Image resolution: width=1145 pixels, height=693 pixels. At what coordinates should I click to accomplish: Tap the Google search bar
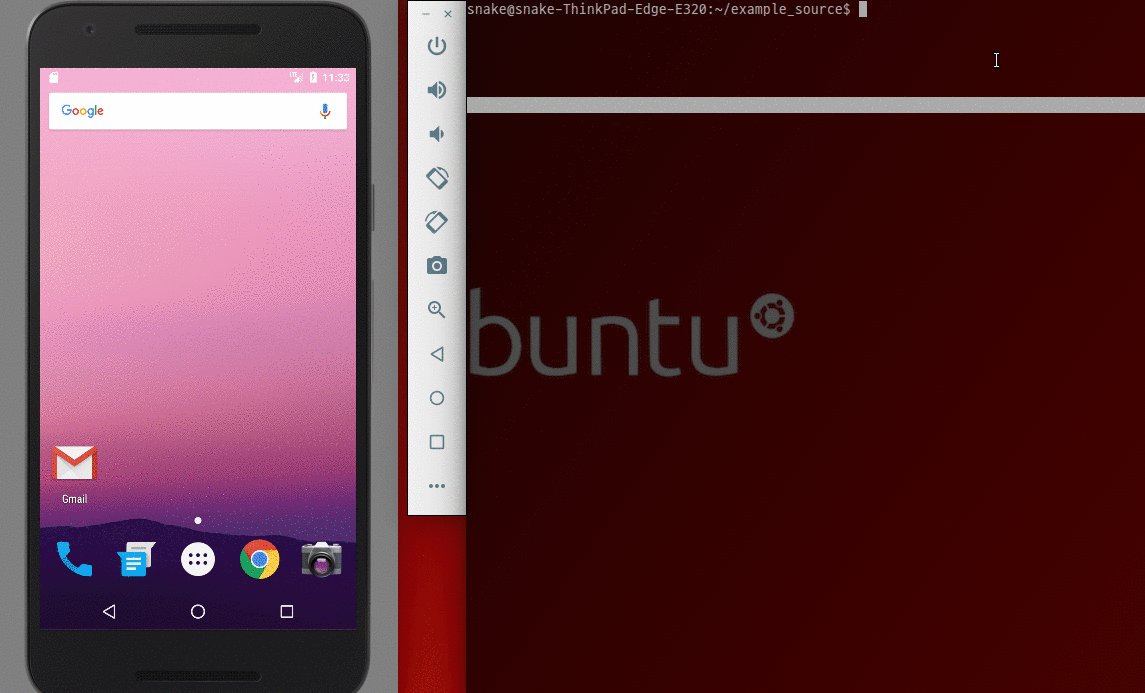point(198,111)
